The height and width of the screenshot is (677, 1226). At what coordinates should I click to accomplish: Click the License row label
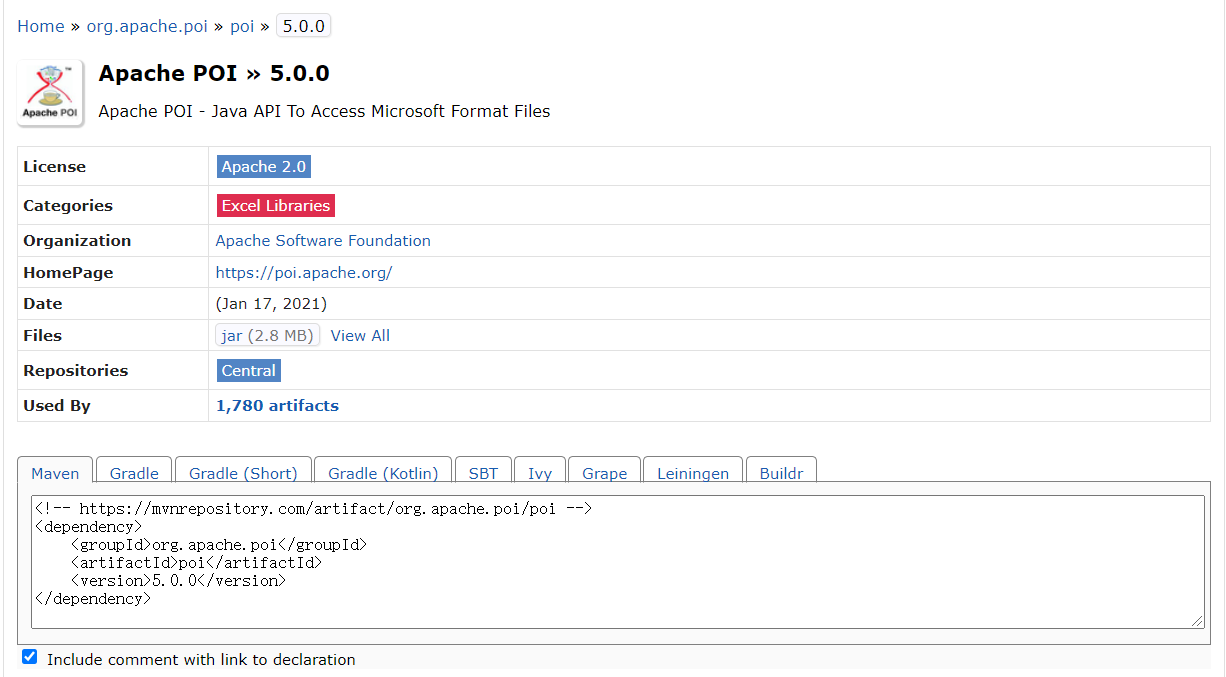55,167
